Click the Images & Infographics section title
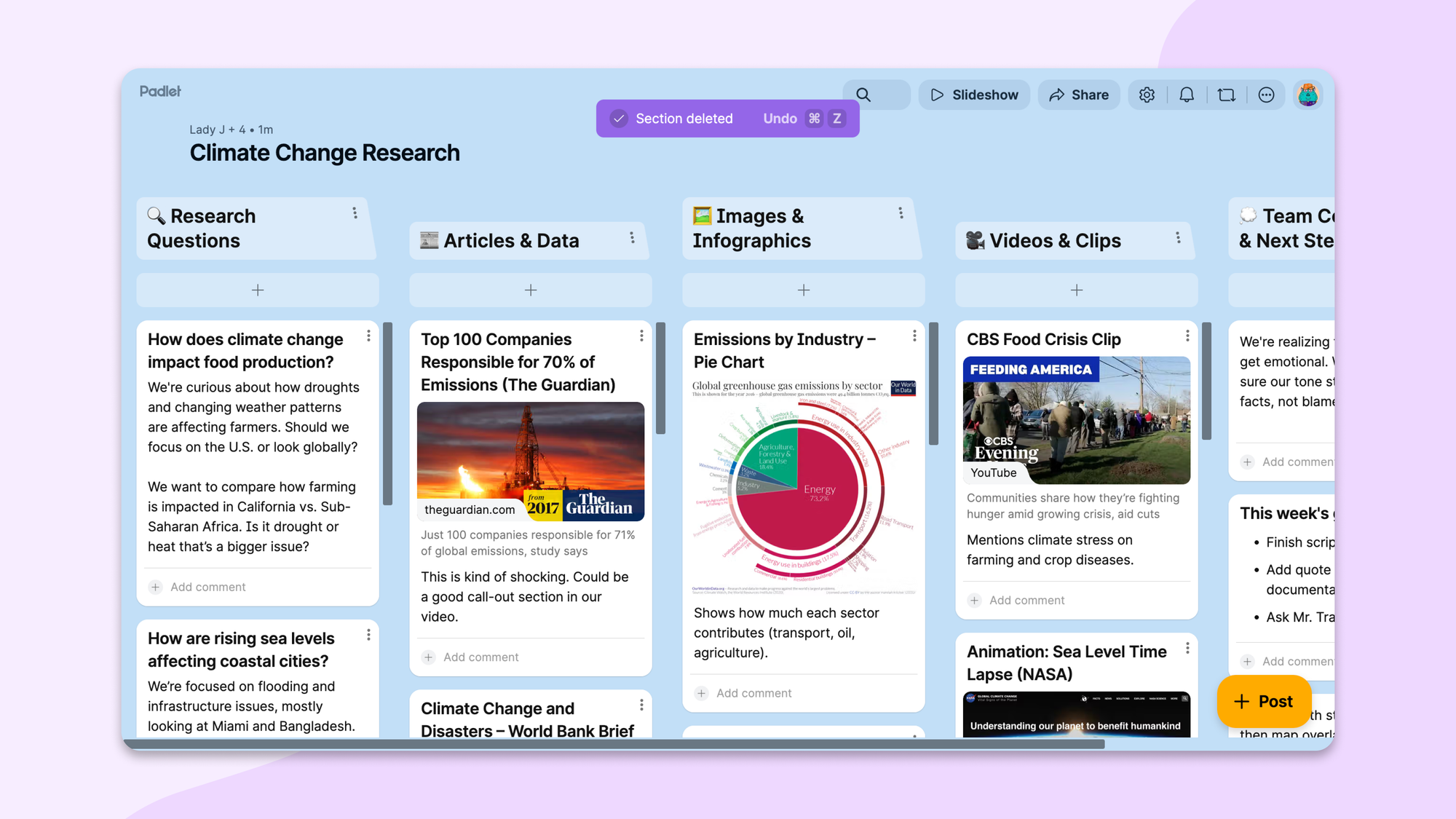The image size is (1456, 819). pyautogui.click(x=752, y=228)
